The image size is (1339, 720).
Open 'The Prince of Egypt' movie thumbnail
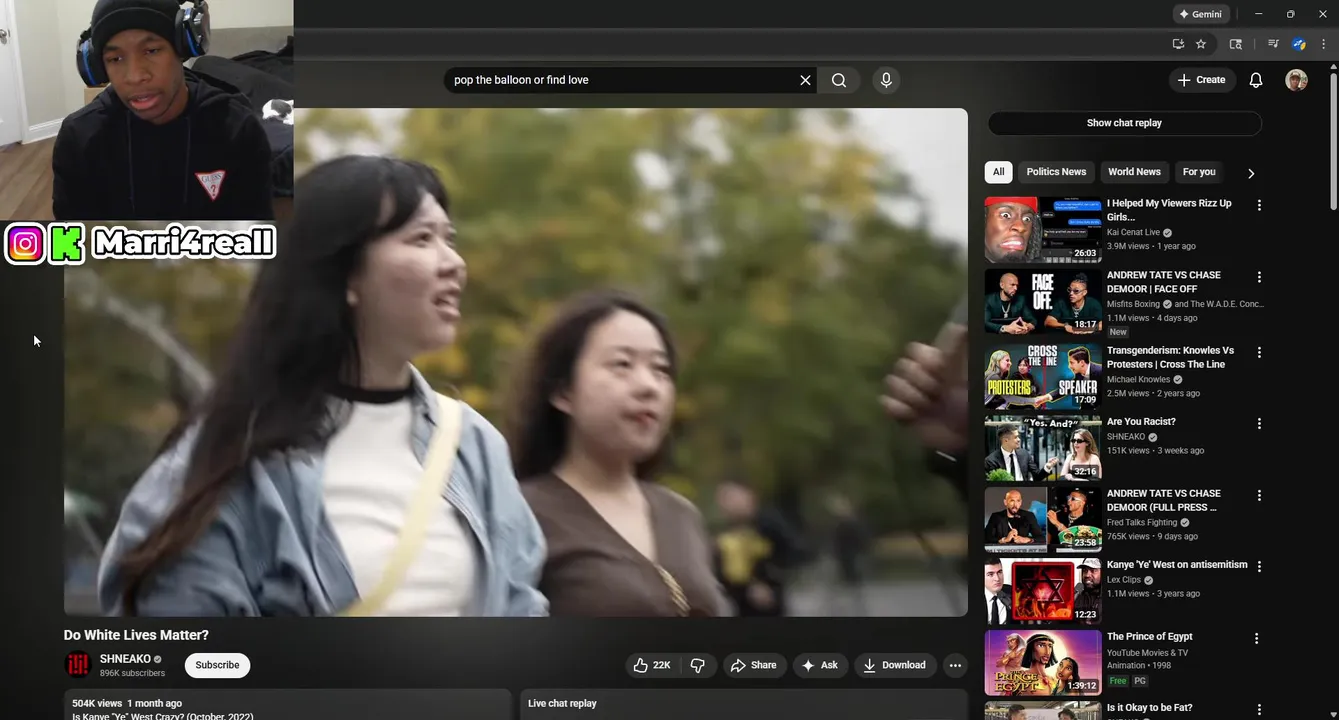click(1042, 662)
